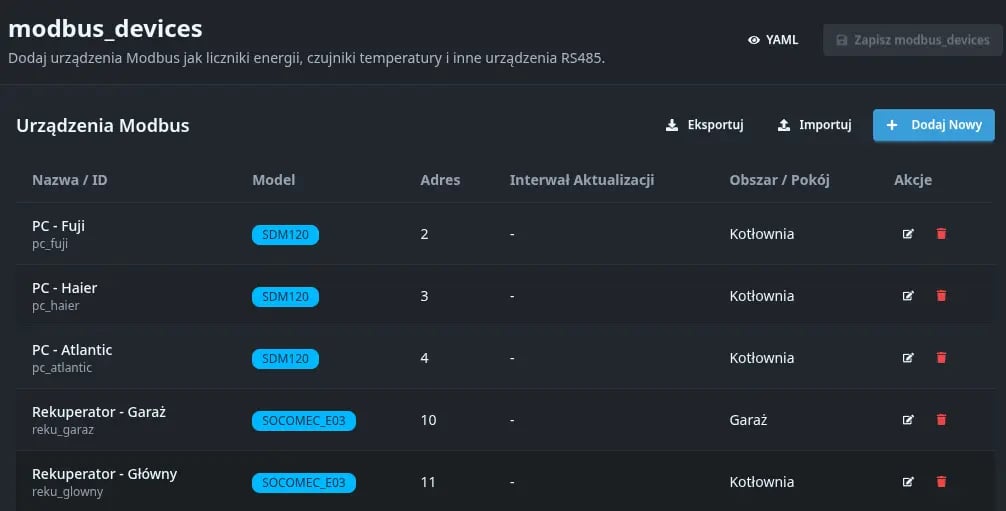Select the 'PC - Haier' device name
Image resolution: width=1006 pixels, height=511 pixels.
pyautogui.click(x=65, y=288)
